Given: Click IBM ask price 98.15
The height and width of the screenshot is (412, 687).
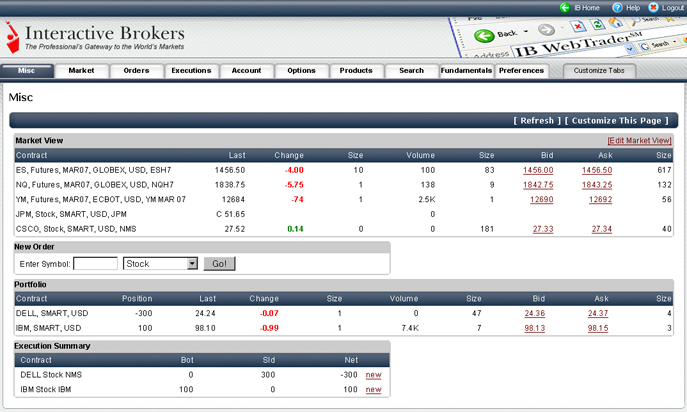Looking at the screenshot, I should [598, 328].
